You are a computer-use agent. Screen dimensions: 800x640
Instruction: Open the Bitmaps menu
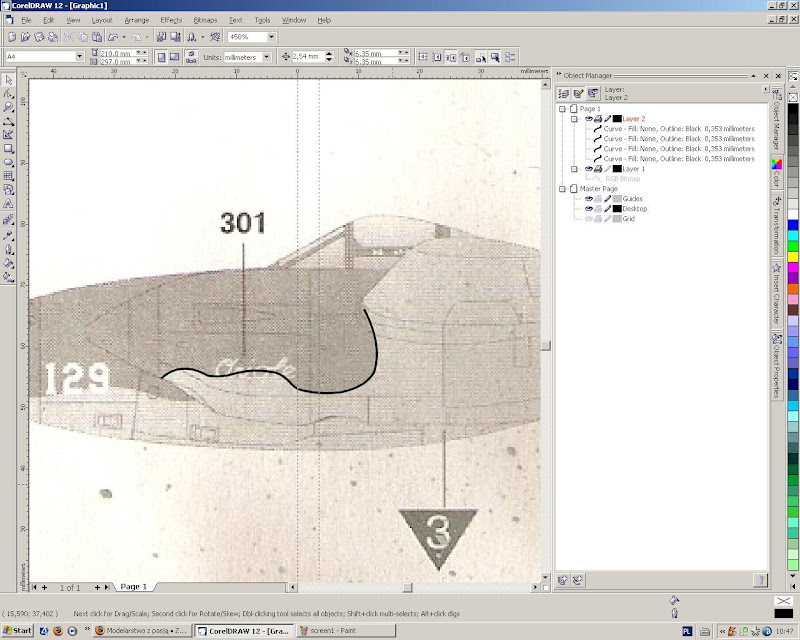[x=204, y=20]
